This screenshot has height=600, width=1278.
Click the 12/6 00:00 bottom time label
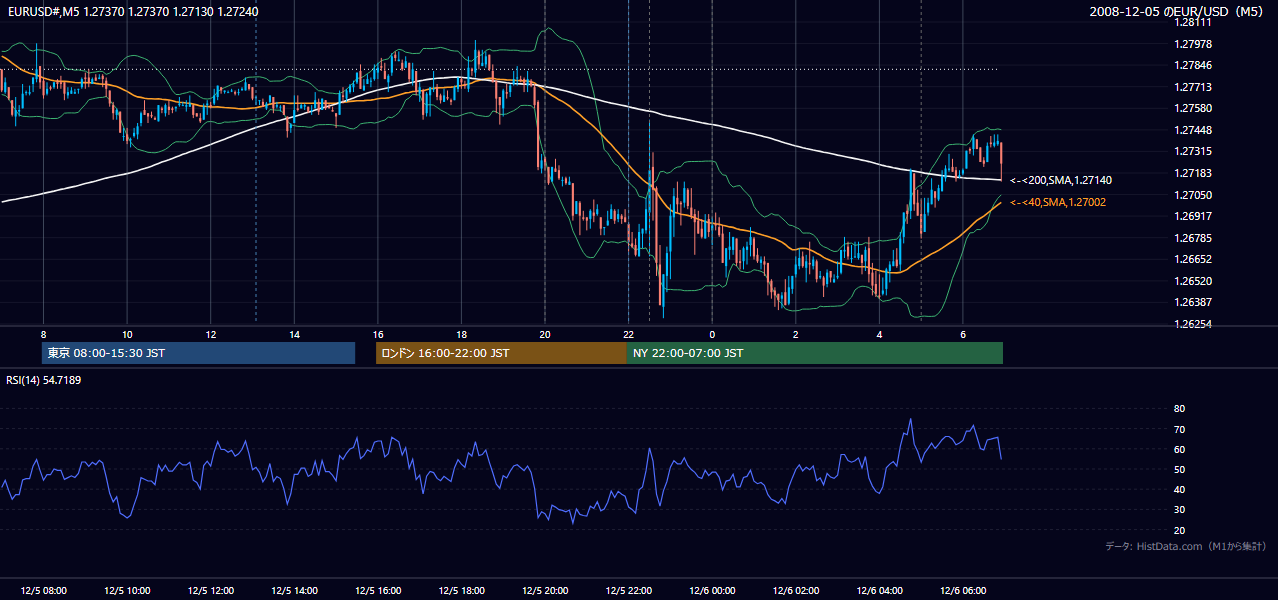(712, 591)
